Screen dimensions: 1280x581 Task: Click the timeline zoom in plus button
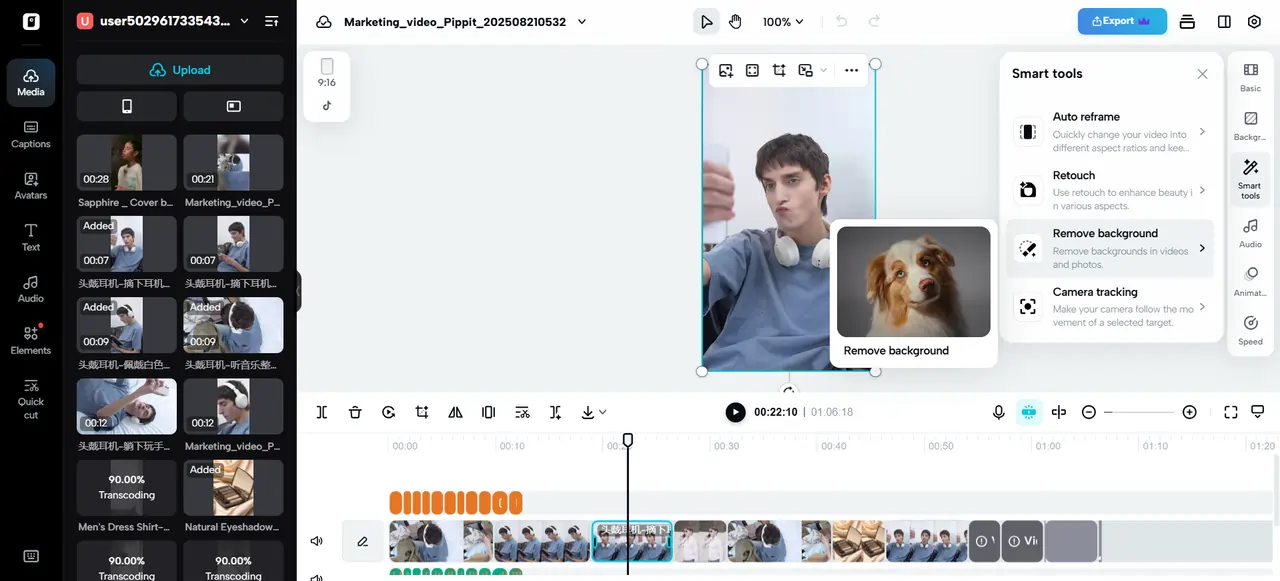pyautogui.click(x=1189, y=412)
